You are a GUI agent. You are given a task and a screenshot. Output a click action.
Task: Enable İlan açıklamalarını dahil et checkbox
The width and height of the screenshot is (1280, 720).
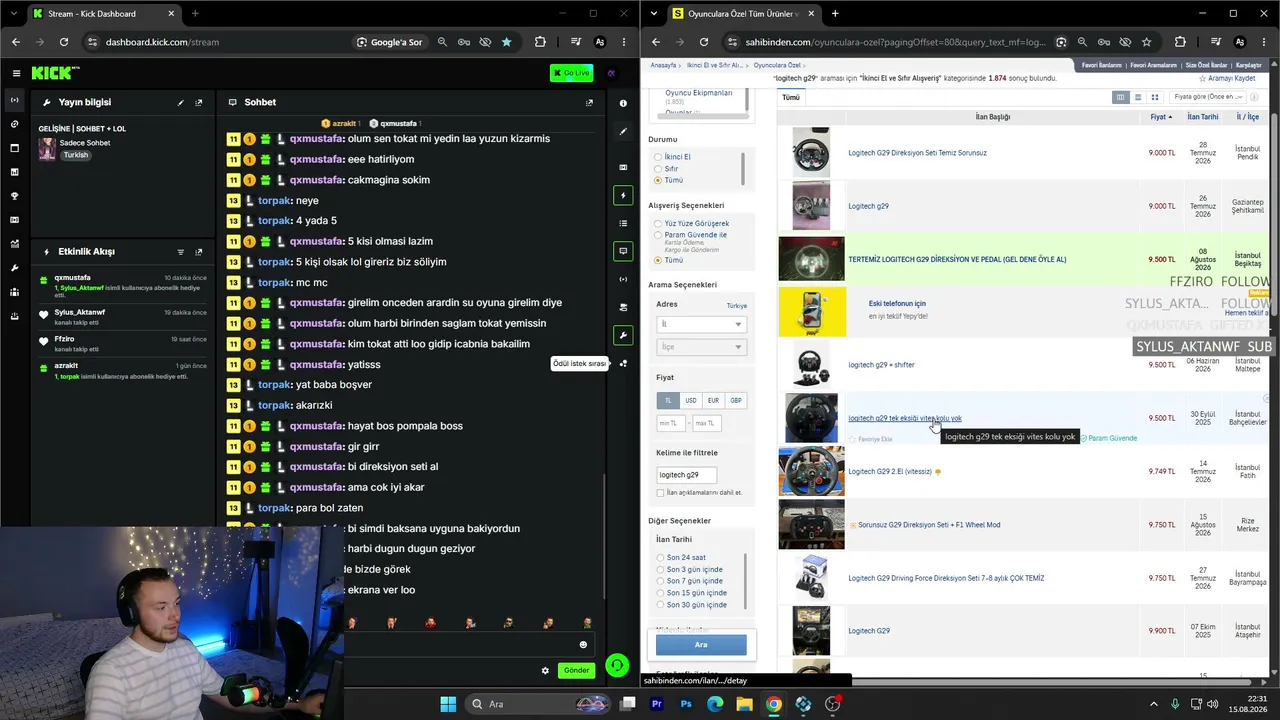660,493
